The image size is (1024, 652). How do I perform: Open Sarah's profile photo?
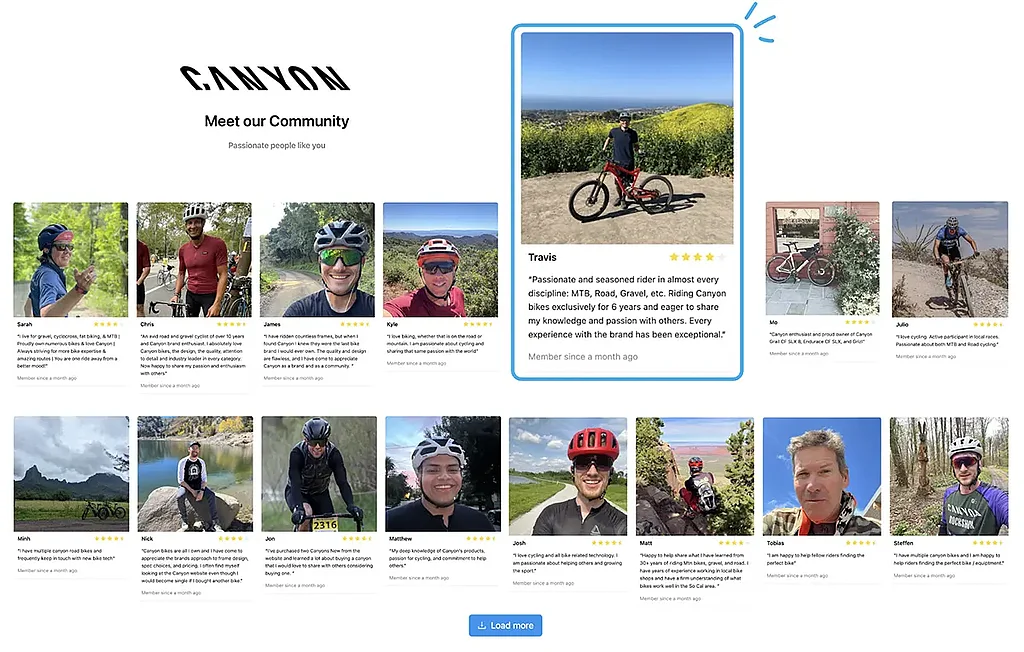71,259
